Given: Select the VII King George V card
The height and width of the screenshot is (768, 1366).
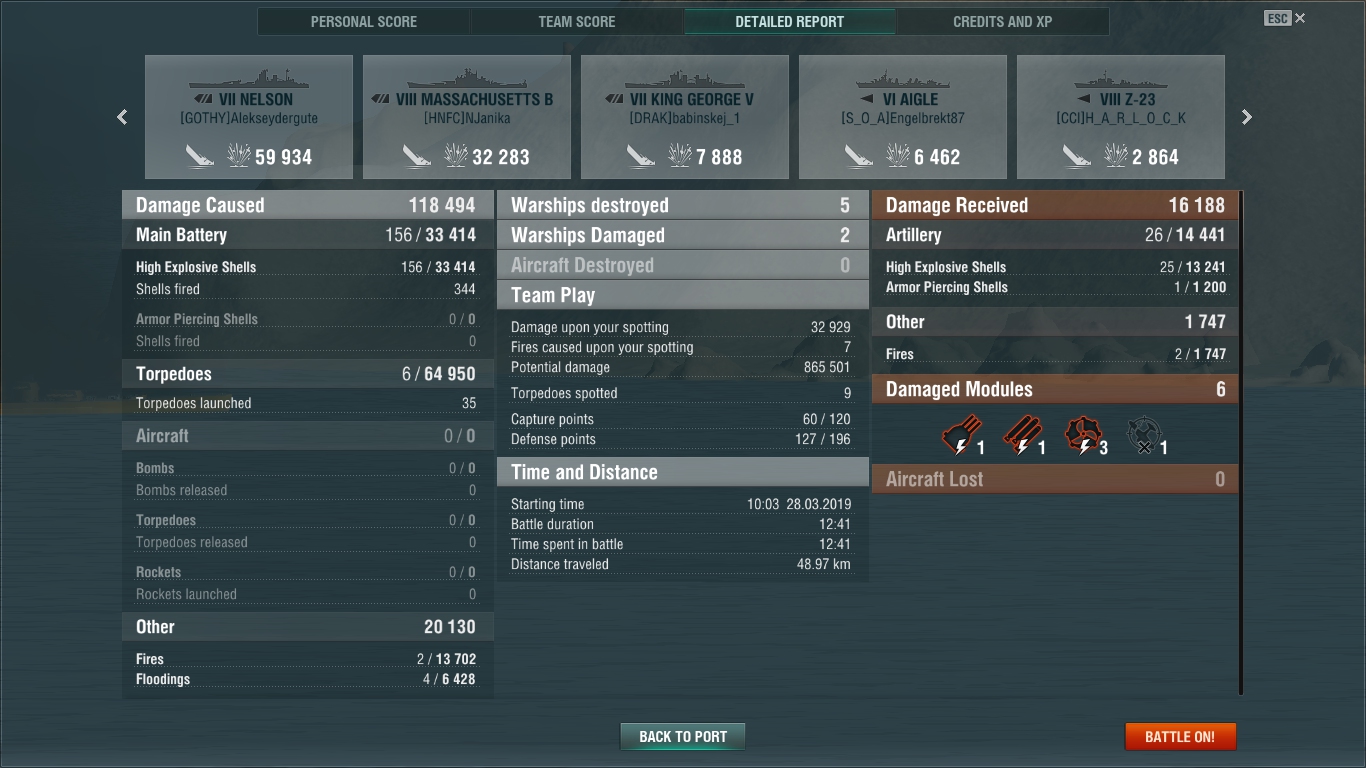Looking at the screenshot, I should pos(685,117).
